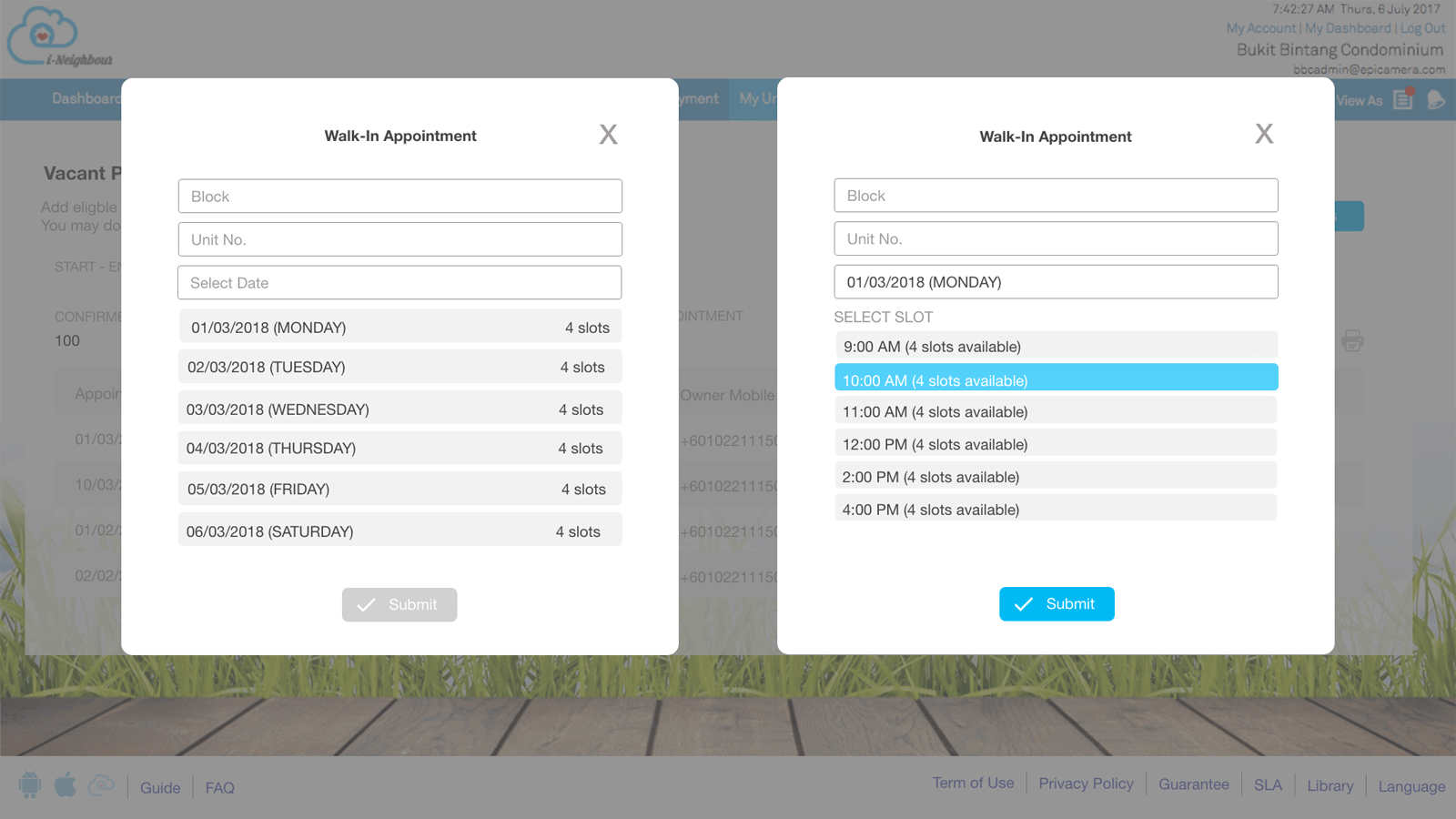Expand the 01/03/2018 (MONDAY) date selector
Viewport: 1456px width, 819px height.
click(x=1056, y=282)
